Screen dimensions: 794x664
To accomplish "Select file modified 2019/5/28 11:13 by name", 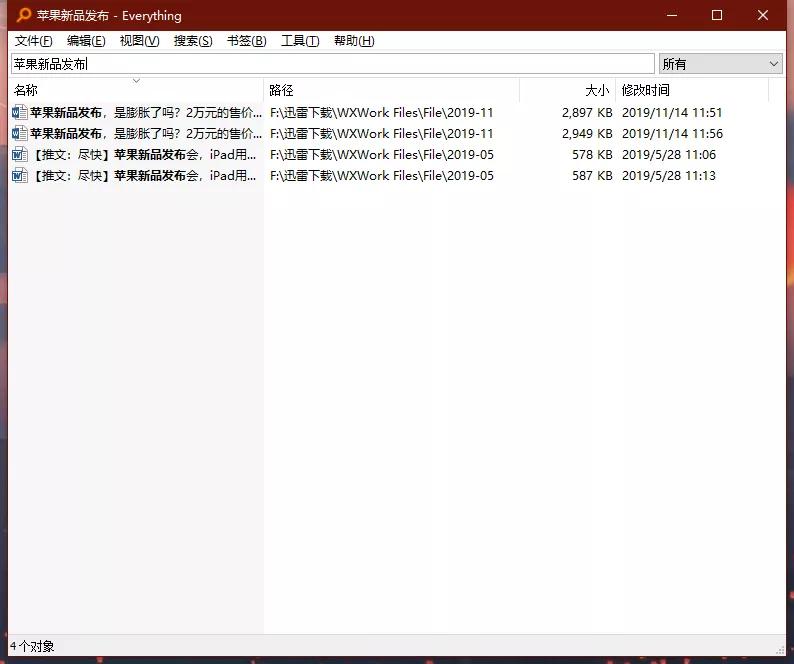I will (x=145, y=176).
